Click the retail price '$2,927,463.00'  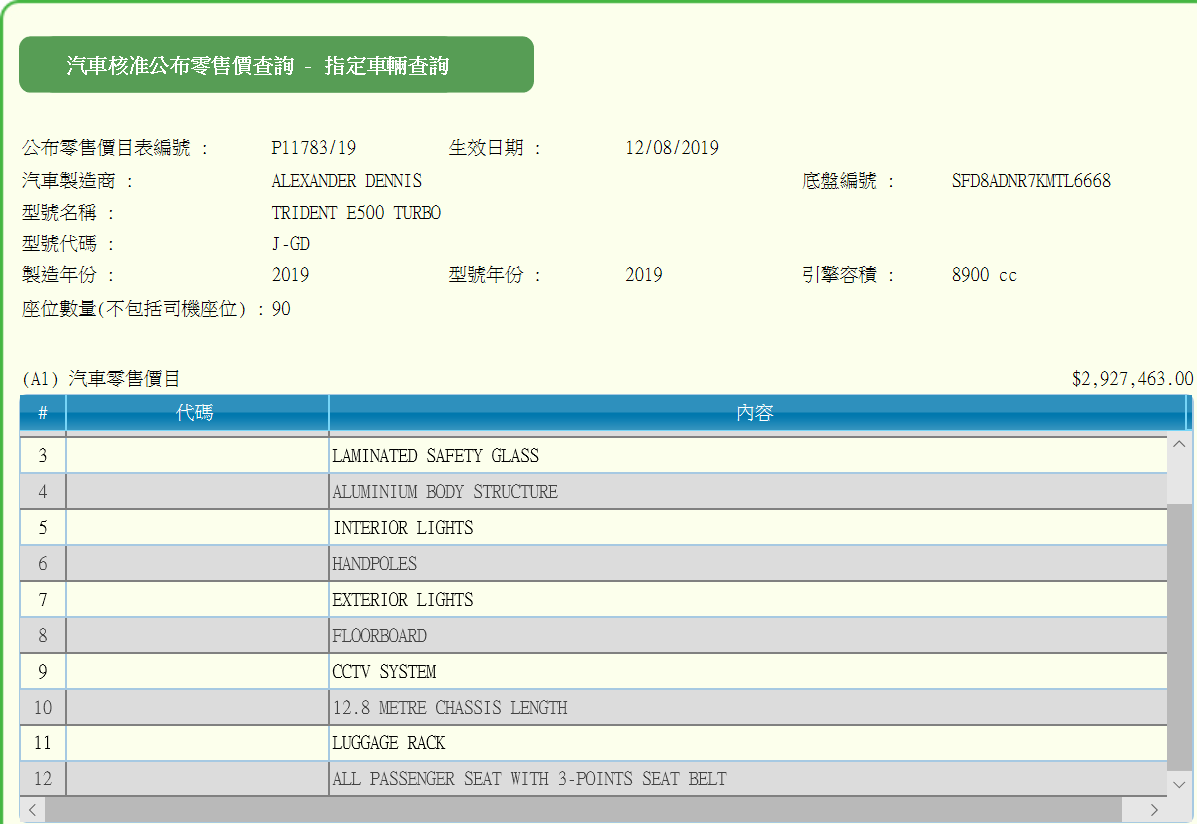[x=1132, y=379]
